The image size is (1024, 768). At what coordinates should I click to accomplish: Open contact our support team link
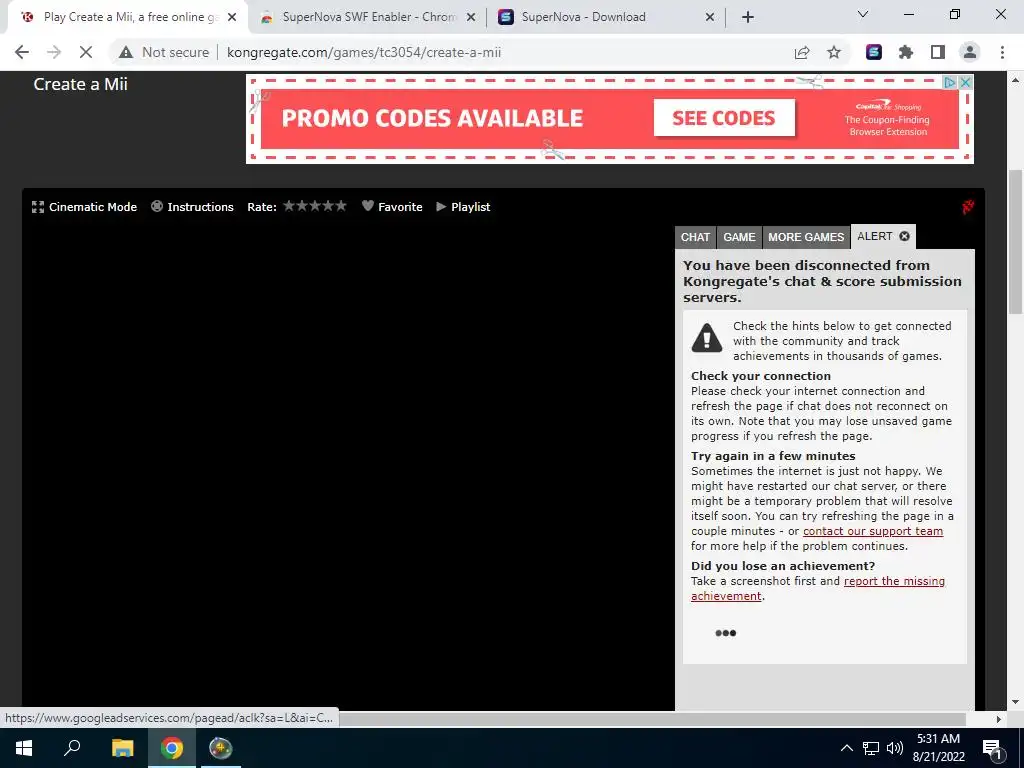pyautogui.click(x=872, y=531)
